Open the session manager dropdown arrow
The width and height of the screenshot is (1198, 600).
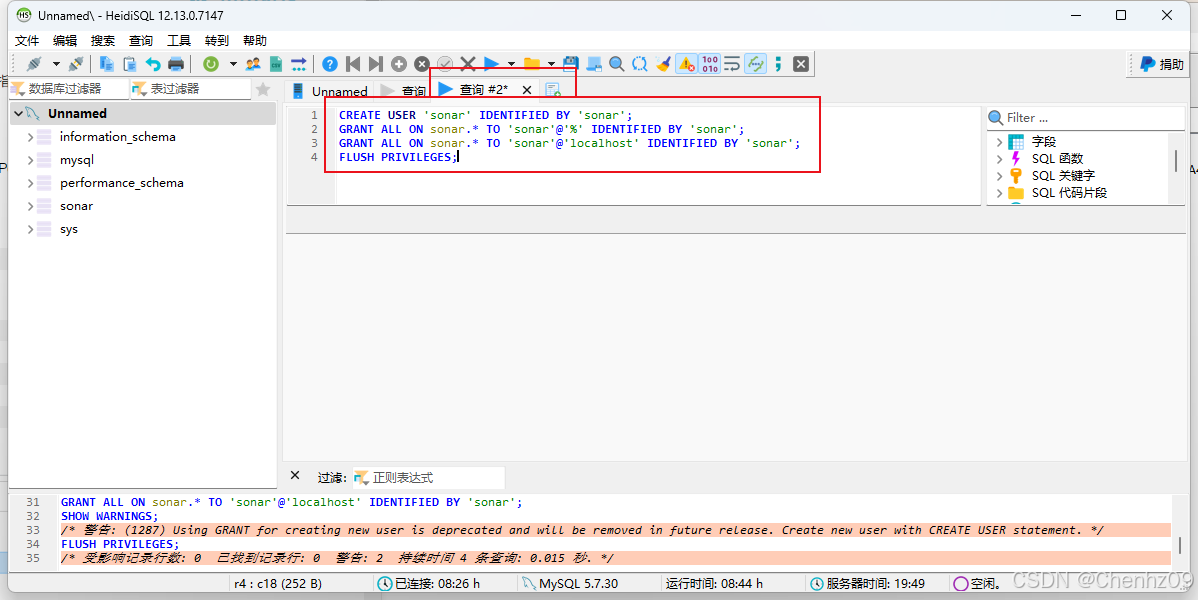click(56, 64)
